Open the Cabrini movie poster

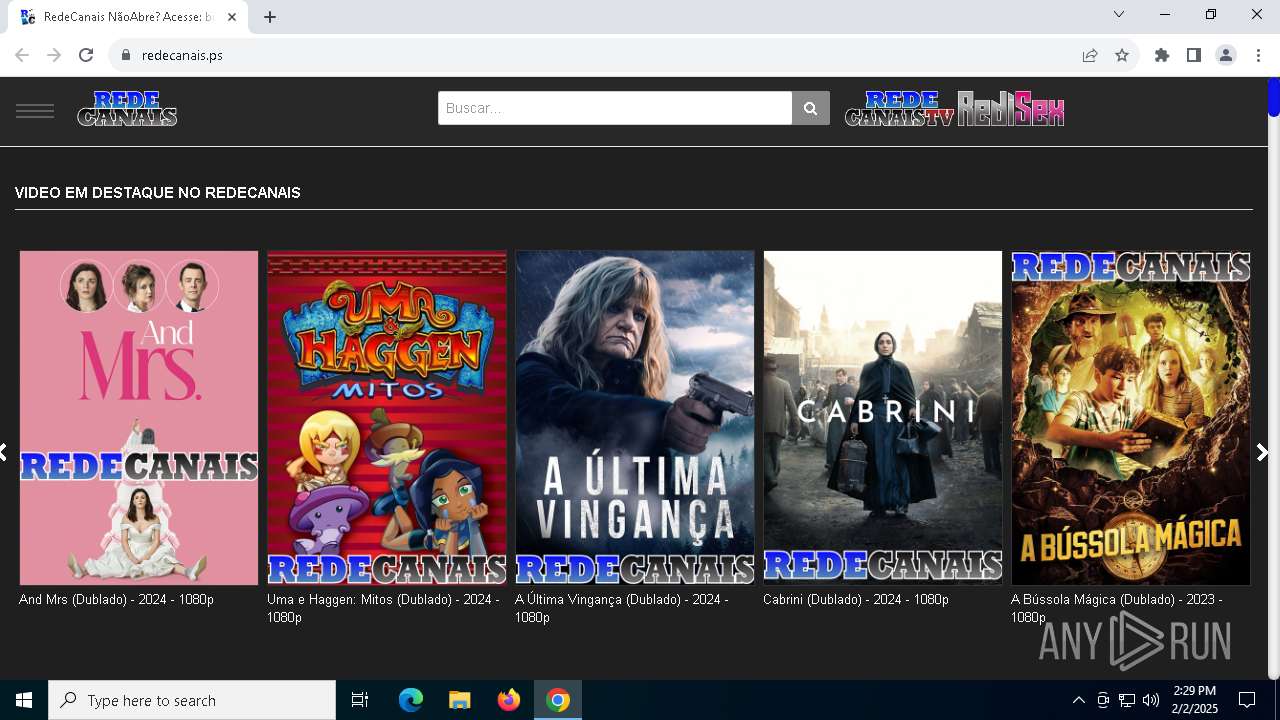pos(883,418)
